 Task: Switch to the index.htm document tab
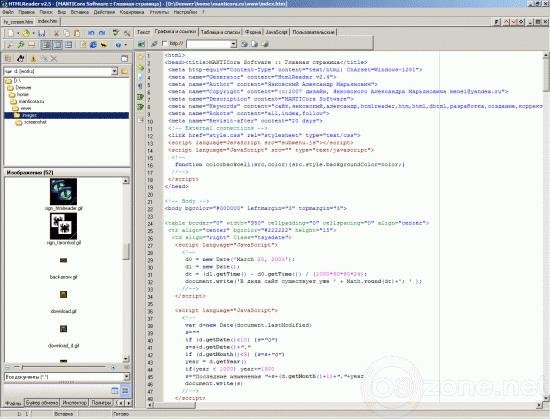(x=47, y=21)
